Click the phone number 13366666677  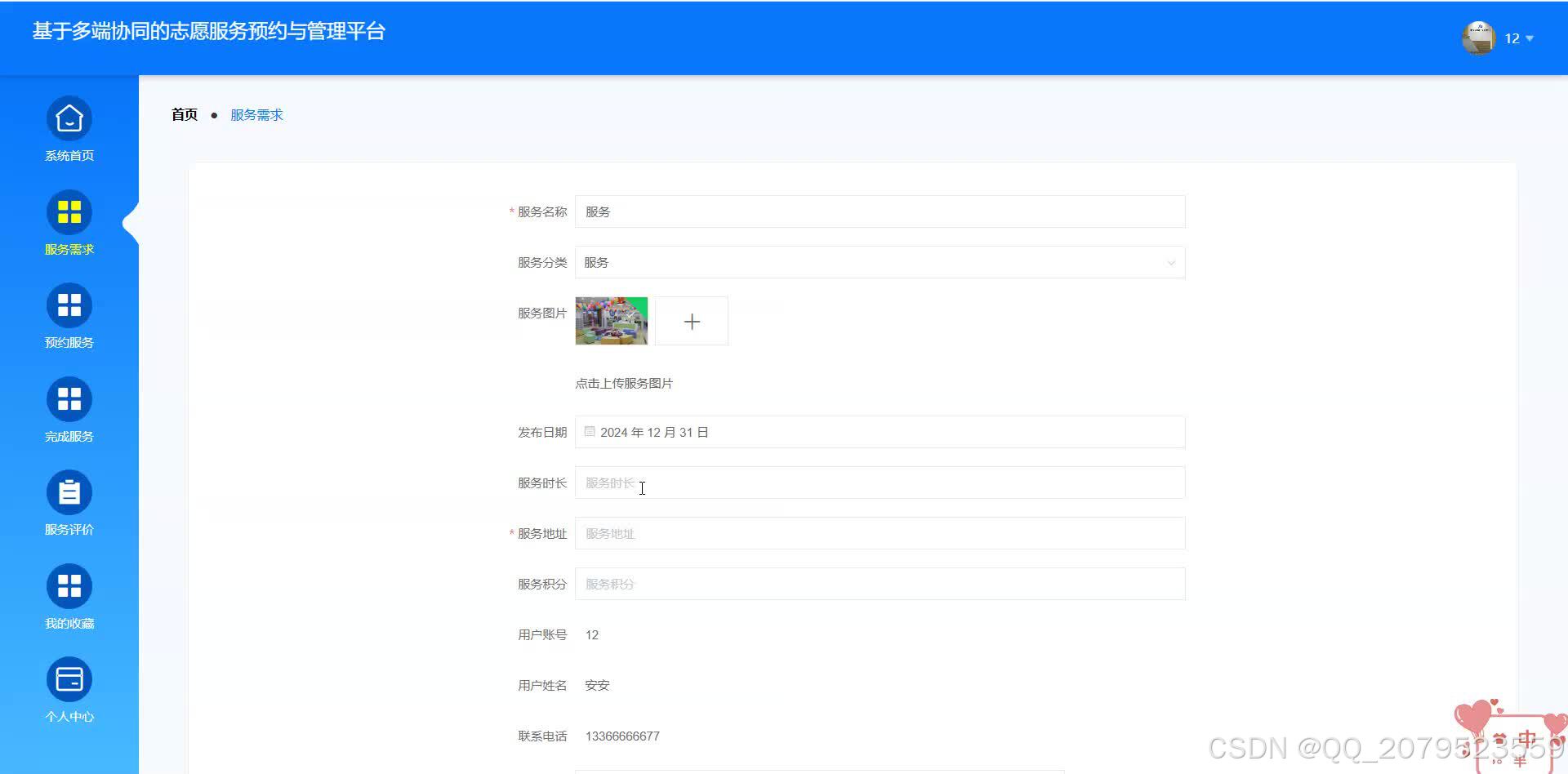(x=622, y=736)
